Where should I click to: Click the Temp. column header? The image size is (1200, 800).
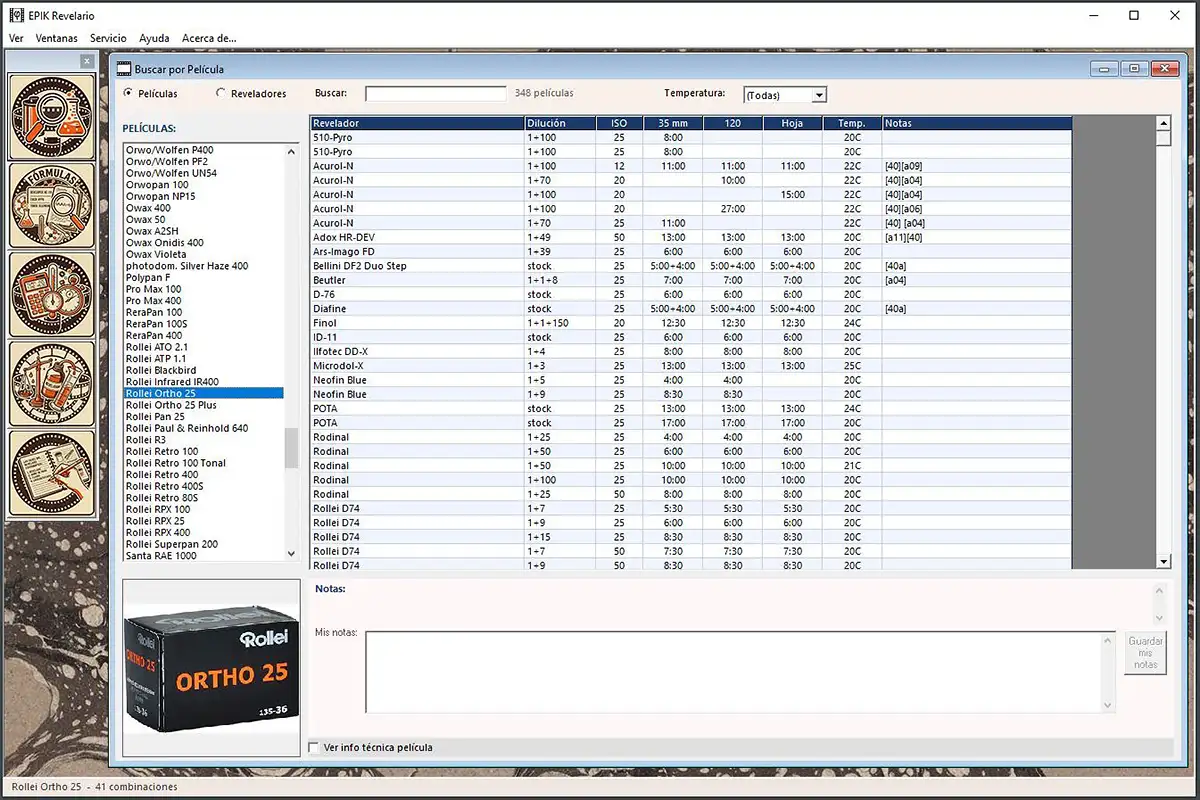[x=852, y=123]
